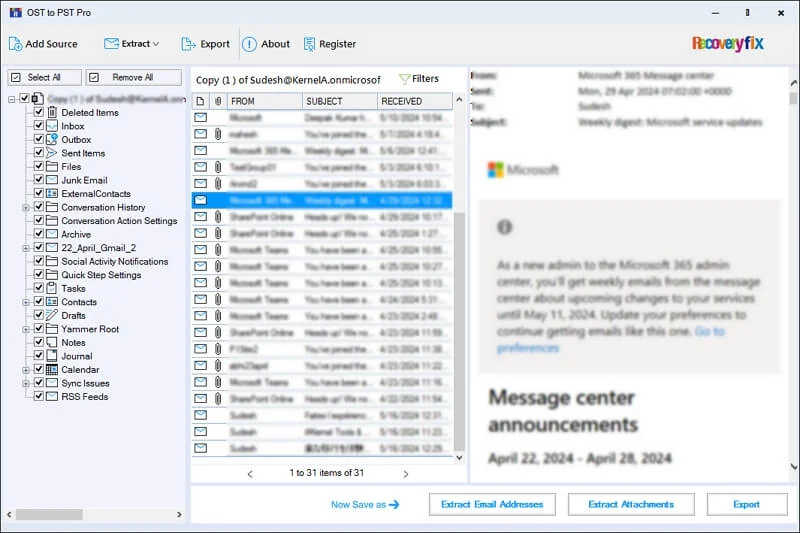Image resolution: width=800 pixels, height=533 pixels.
Task: Go to the previous page of items
Action: (250, 474)
